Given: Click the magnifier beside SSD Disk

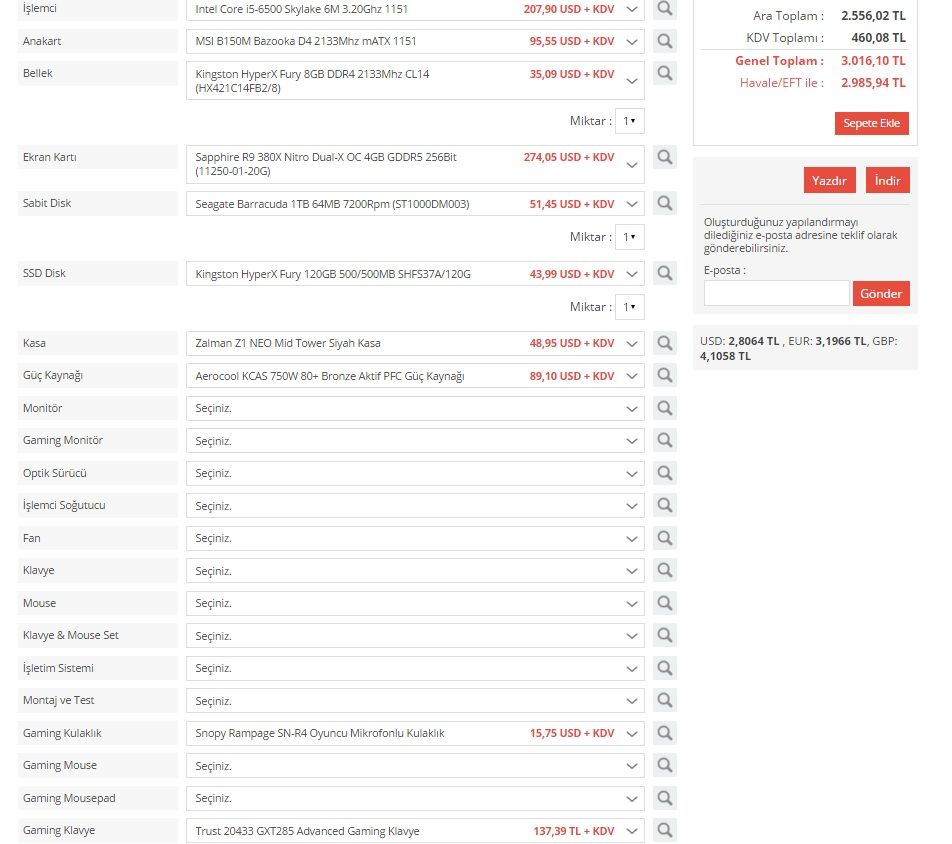Looking at the screenshot, I should point(665,273).
